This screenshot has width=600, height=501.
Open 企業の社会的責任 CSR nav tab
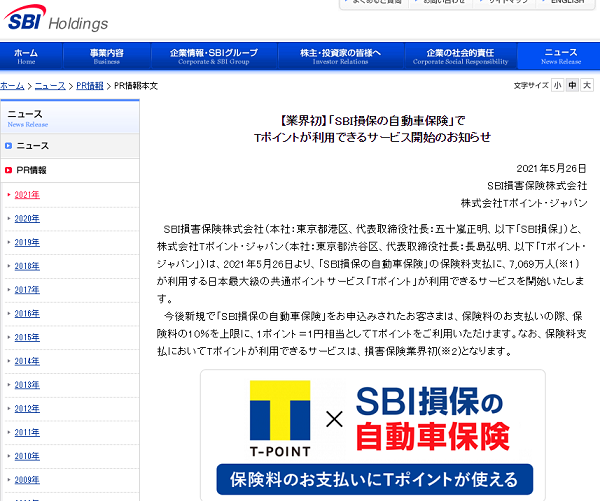(x=460, y=56)
